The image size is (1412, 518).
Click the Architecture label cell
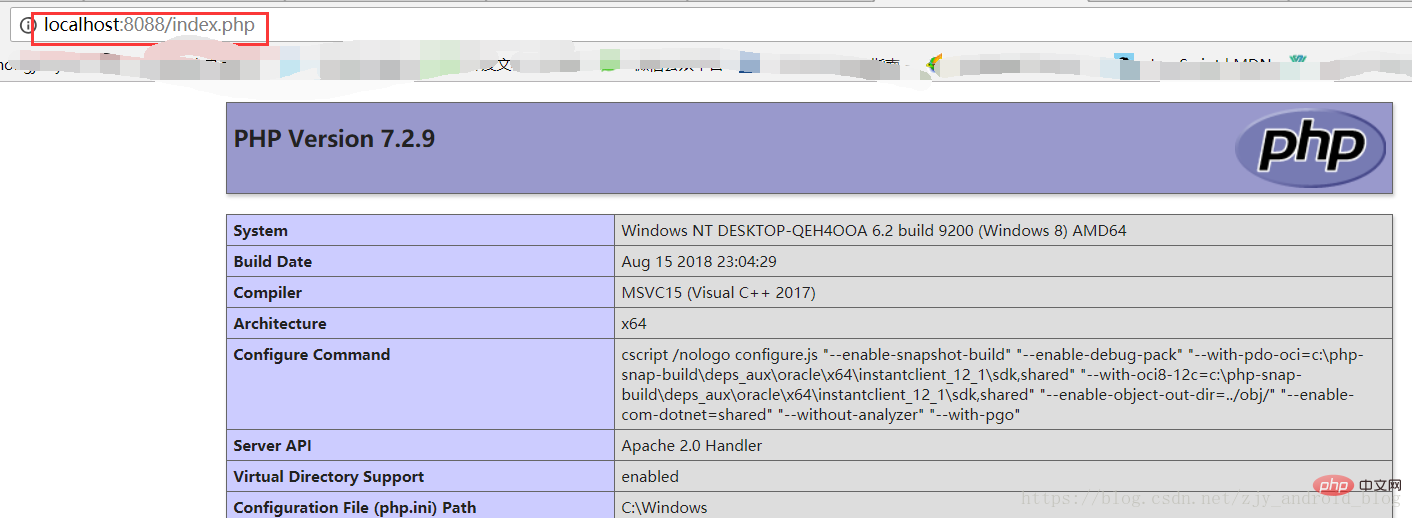421,324
